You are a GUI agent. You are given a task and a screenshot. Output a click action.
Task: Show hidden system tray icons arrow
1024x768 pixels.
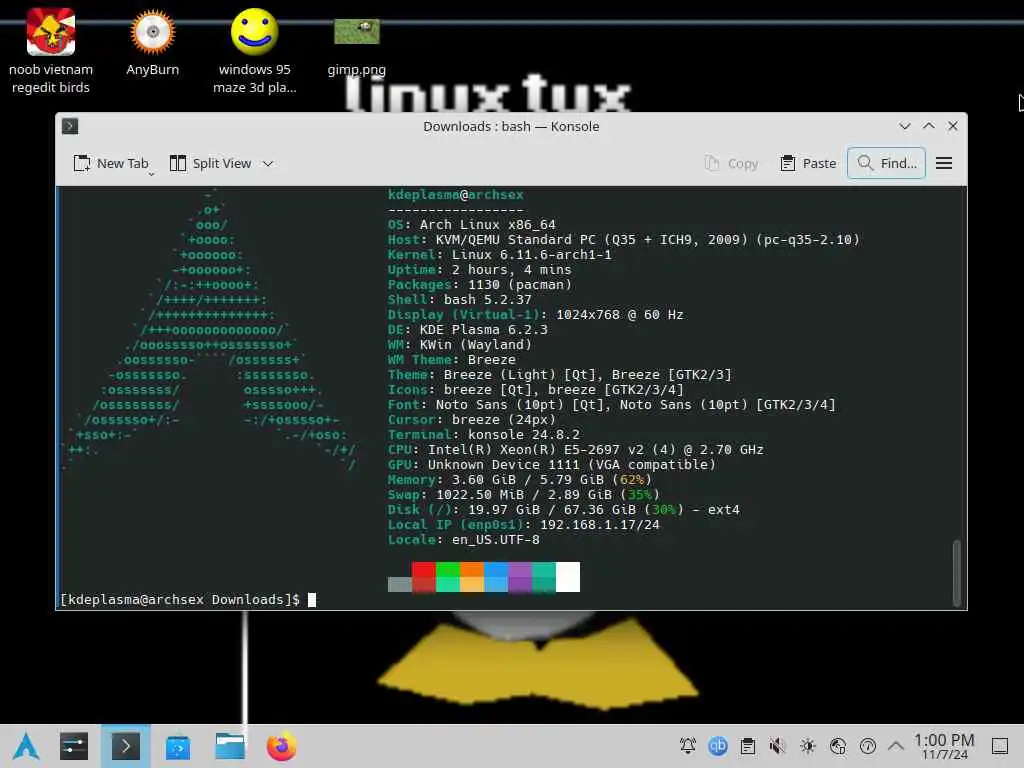896,746
